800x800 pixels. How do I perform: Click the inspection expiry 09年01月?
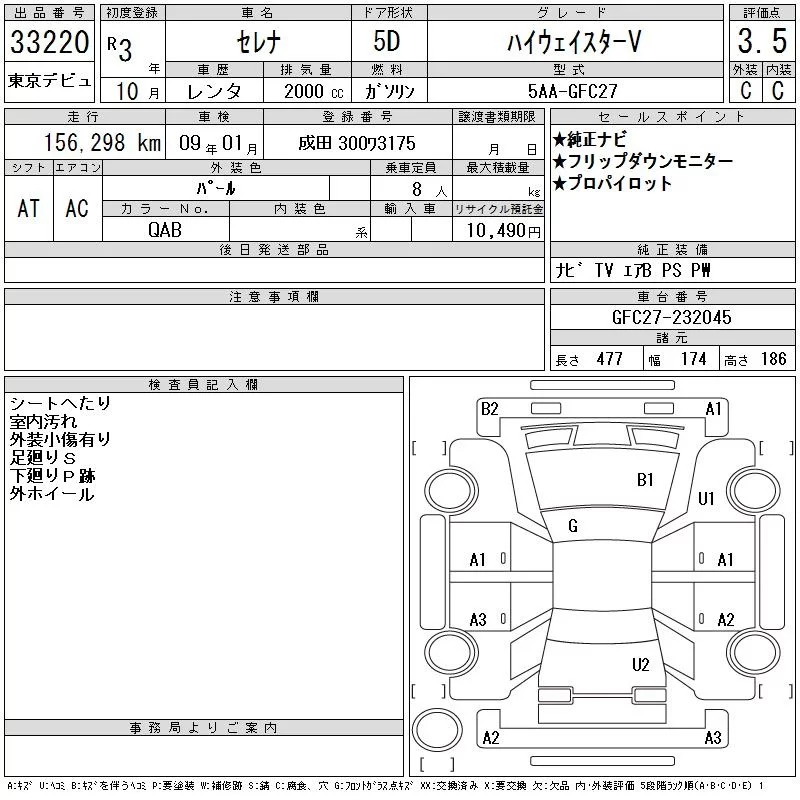(218, 144)
